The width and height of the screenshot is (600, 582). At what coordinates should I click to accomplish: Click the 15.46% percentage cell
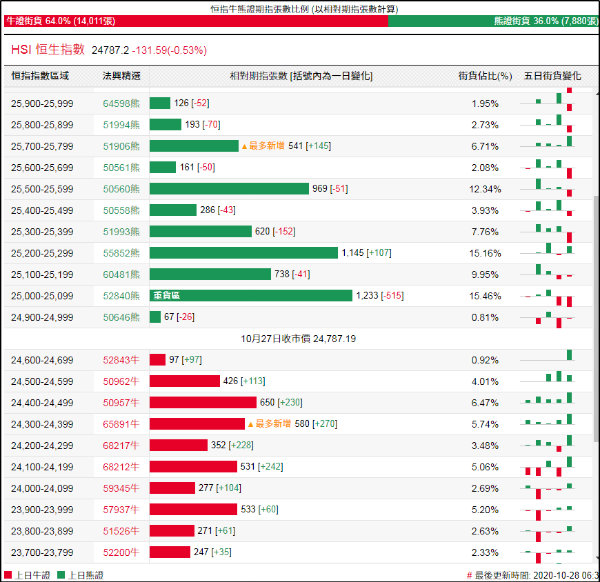(x=485, y=296)
